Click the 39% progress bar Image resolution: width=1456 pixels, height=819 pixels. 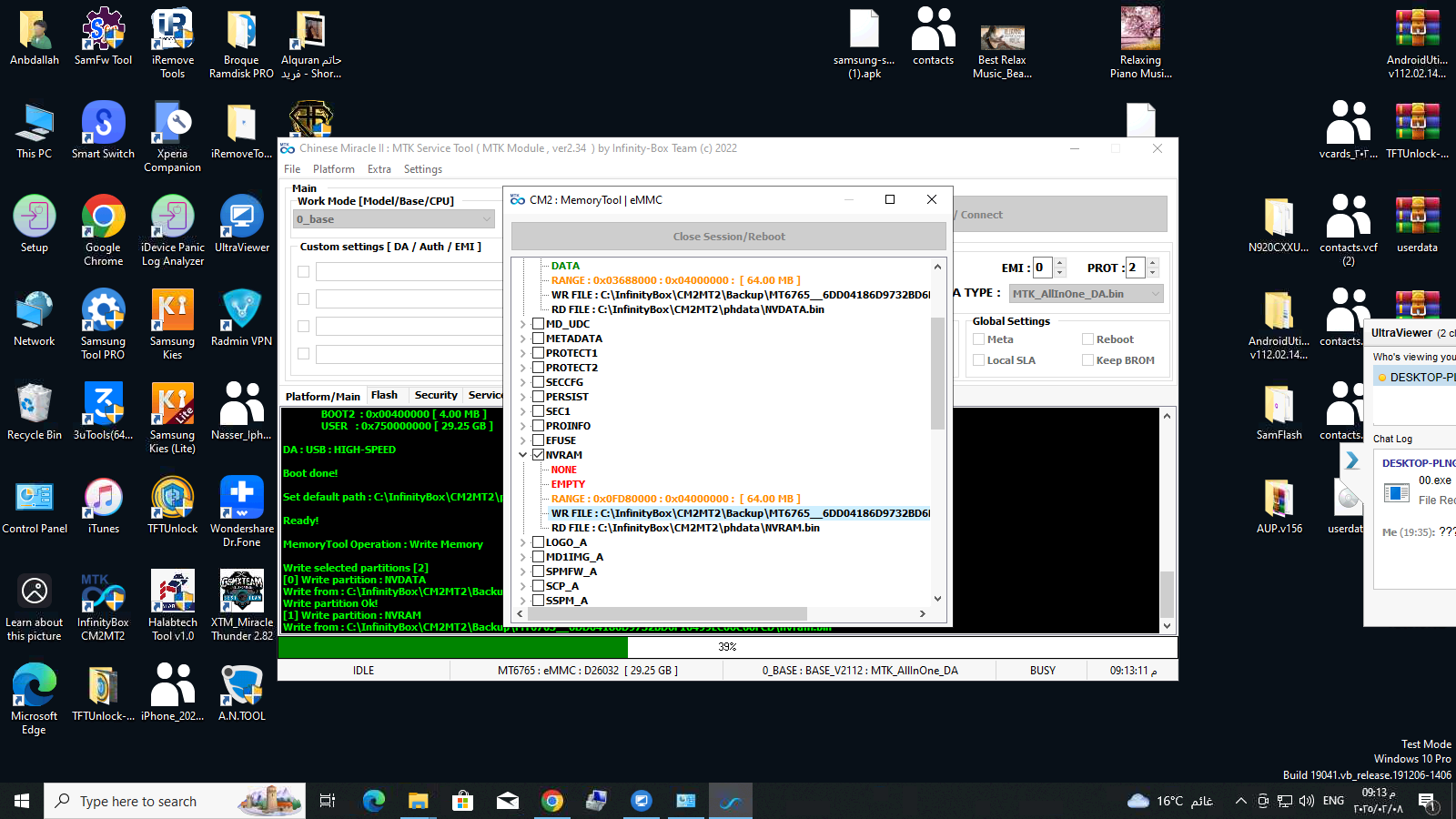[x=727, y=647]
